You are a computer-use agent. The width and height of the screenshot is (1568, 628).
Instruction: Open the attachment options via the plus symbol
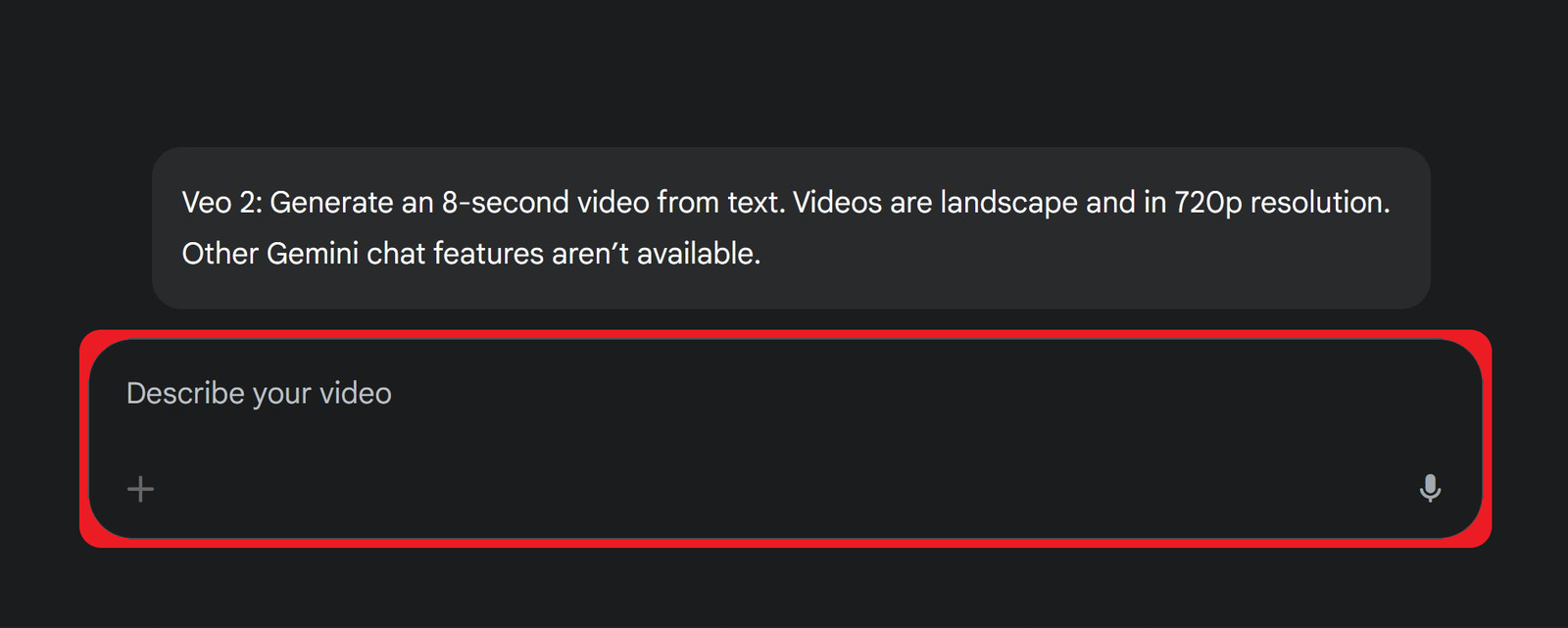pyautogui.click(x=139, y=488)
